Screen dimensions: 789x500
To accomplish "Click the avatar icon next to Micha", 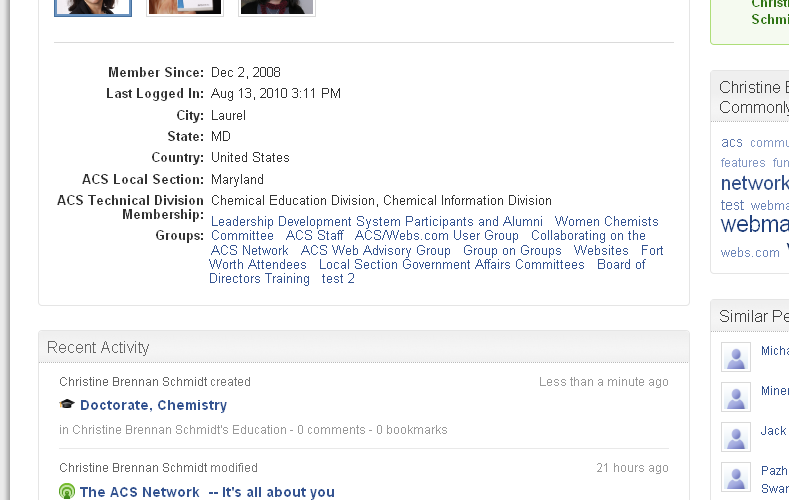I will [x=736, y=357].
